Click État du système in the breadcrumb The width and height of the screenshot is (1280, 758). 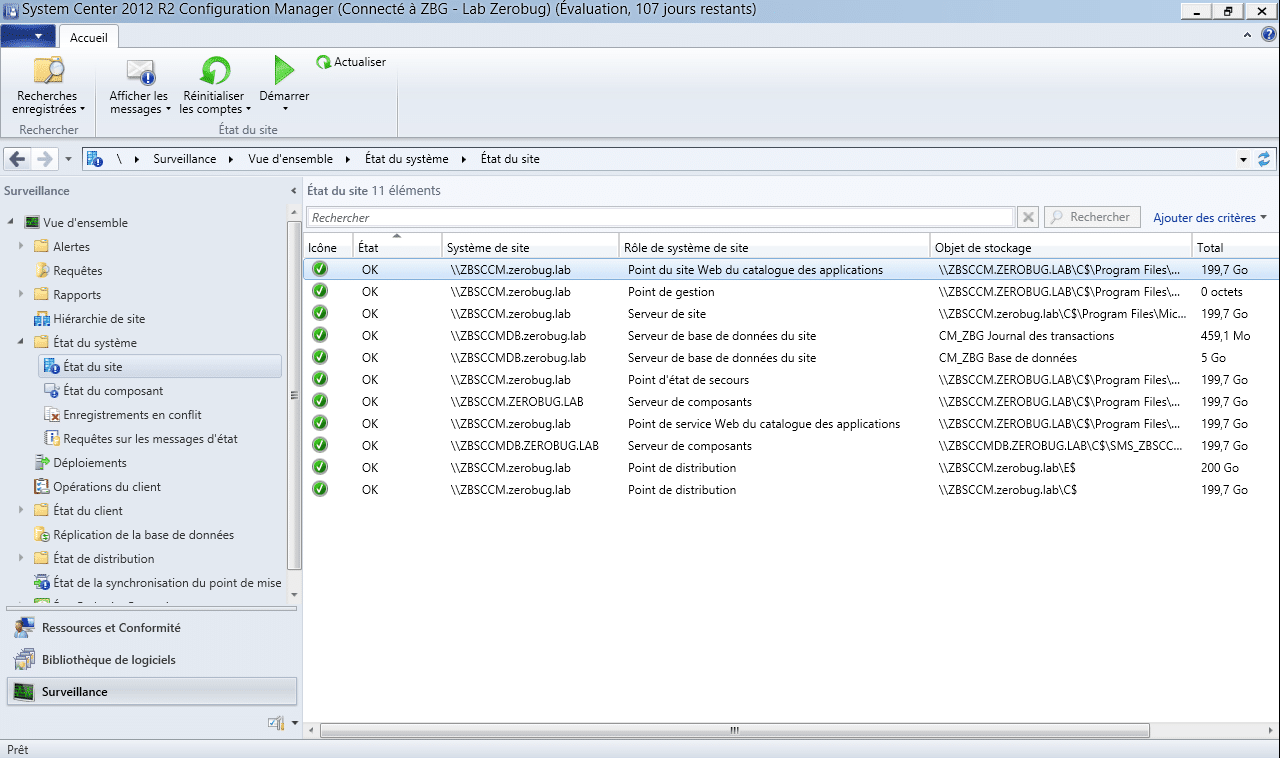coord(407,159)
